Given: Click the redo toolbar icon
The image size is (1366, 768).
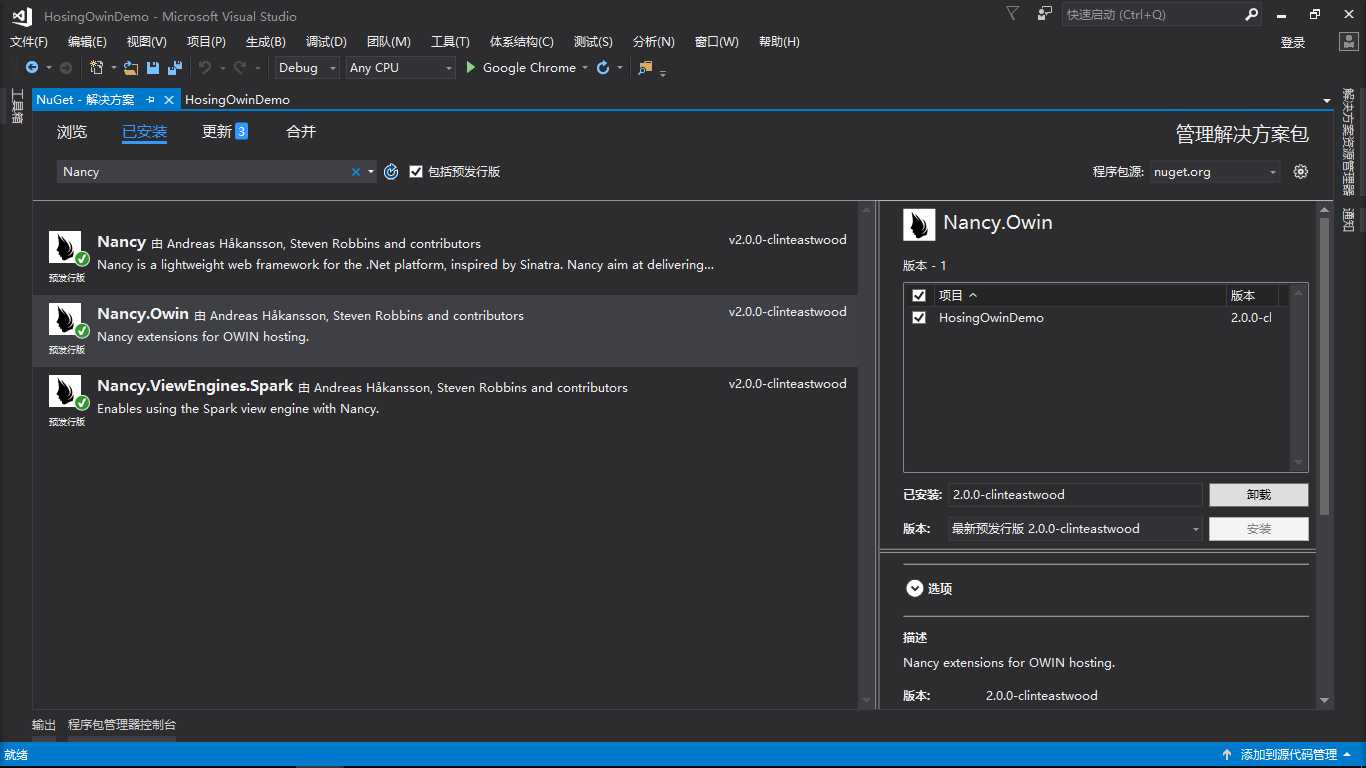Looking at the screenshot, I should (240, 67).
